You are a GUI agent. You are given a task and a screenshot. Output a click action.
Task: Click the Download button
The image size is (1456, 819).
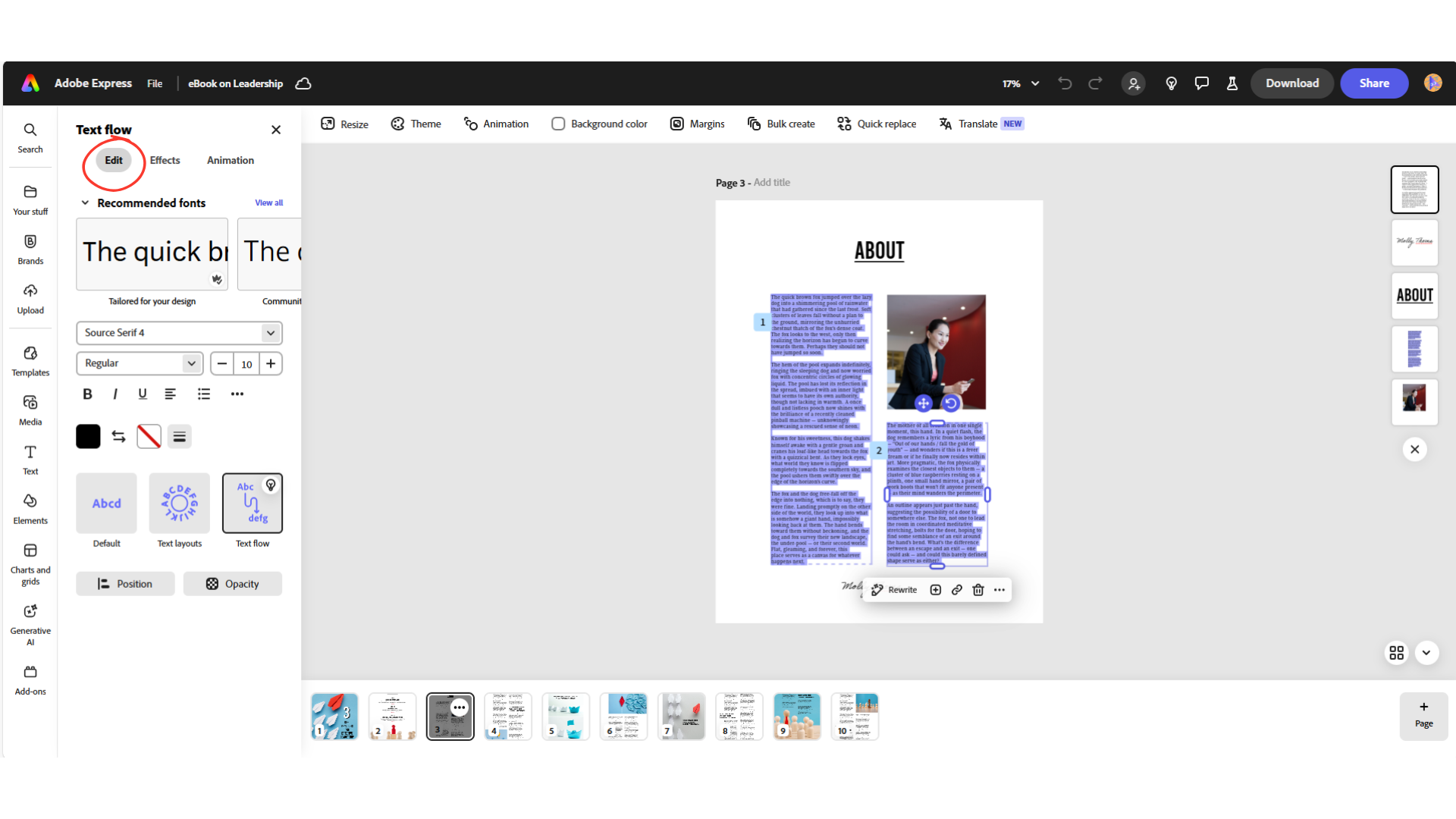pos(1291,83)
